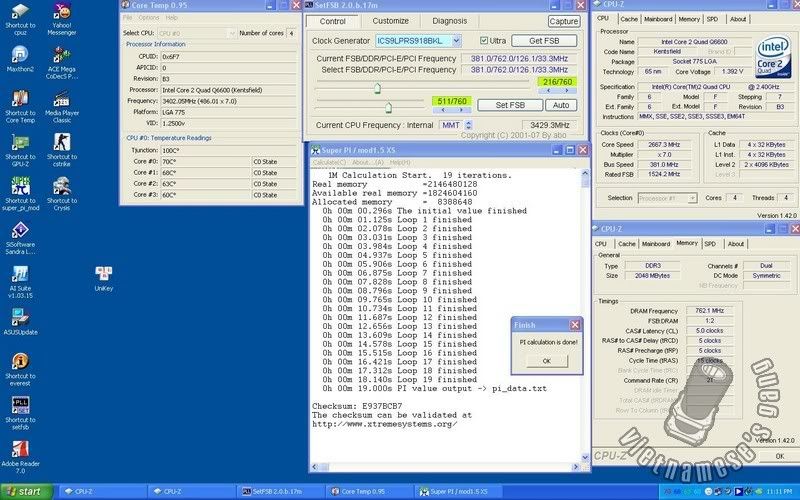The image size is (800, 500).
Task: Launch the Shortcut to cstrike icon
Action: coord(62,151)
